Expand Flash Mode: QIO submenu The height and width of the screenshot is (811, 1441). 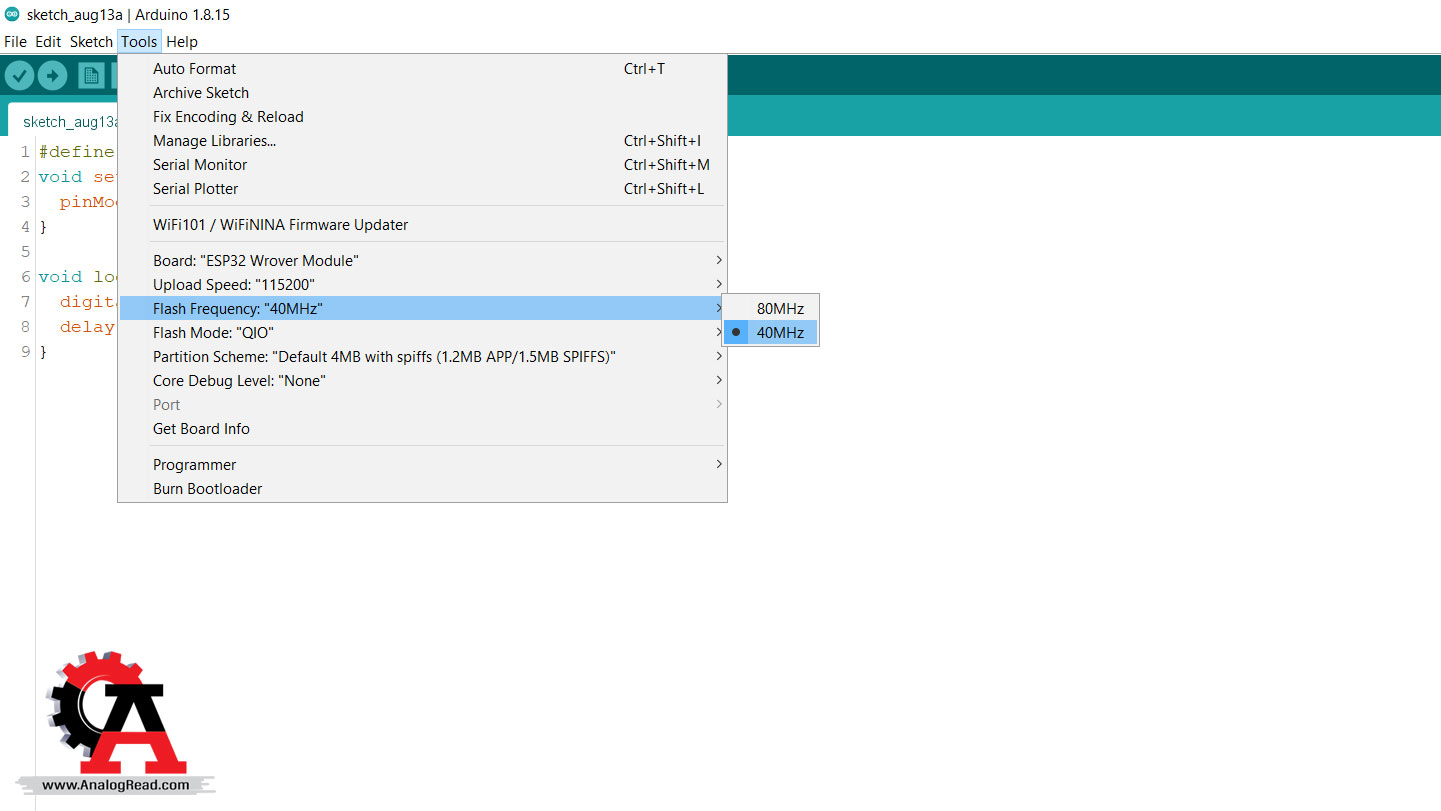coord(422,333)
